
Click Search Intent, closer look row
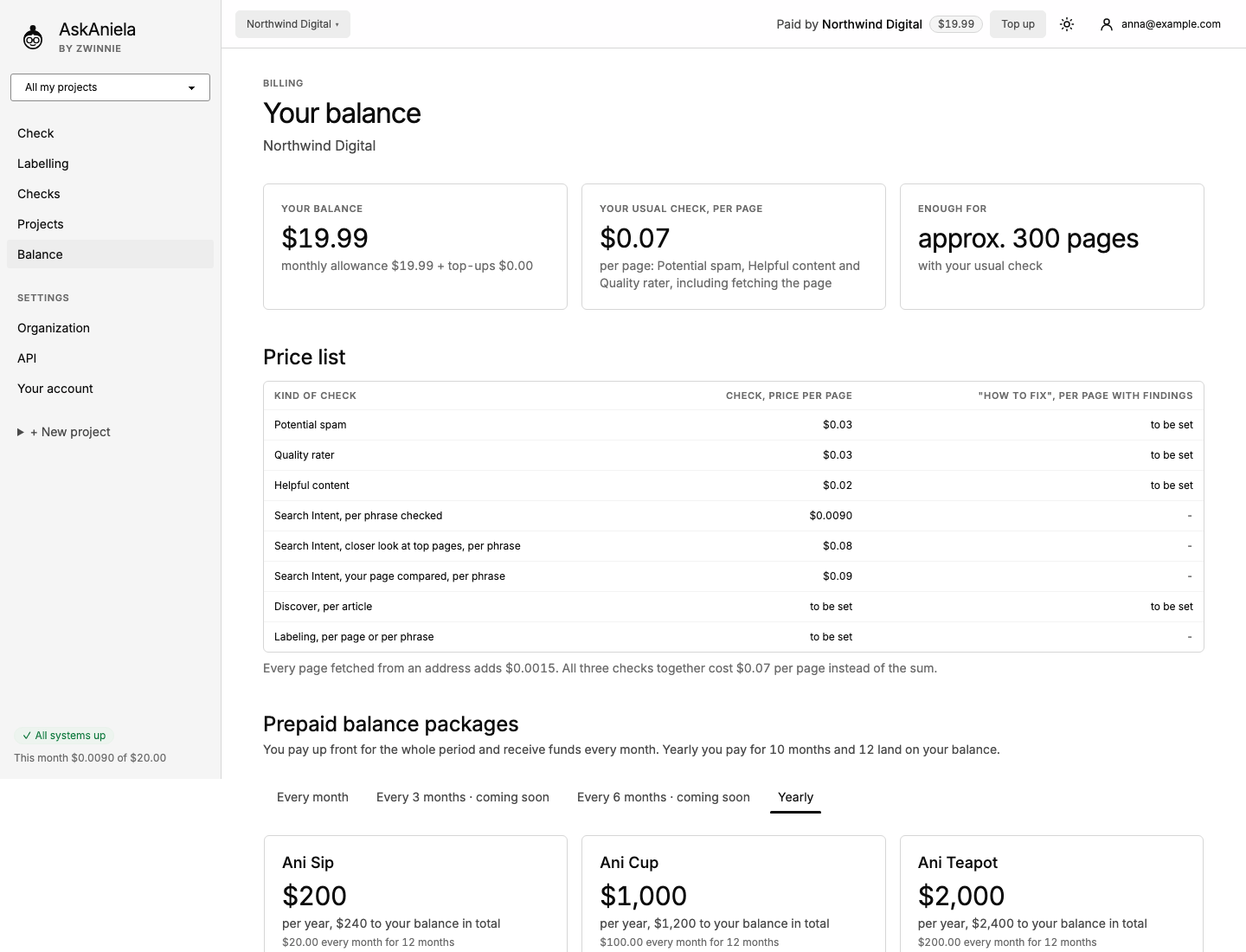[x=734, y=546]
